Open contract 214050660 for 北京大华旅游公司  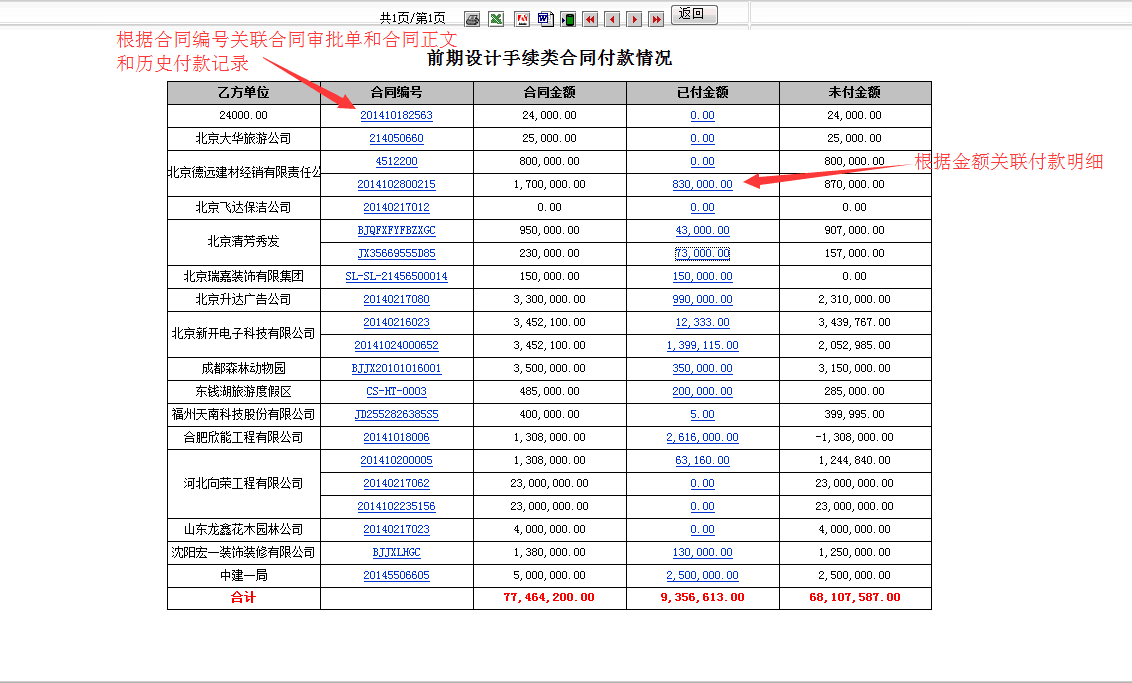tap(395, 138)
